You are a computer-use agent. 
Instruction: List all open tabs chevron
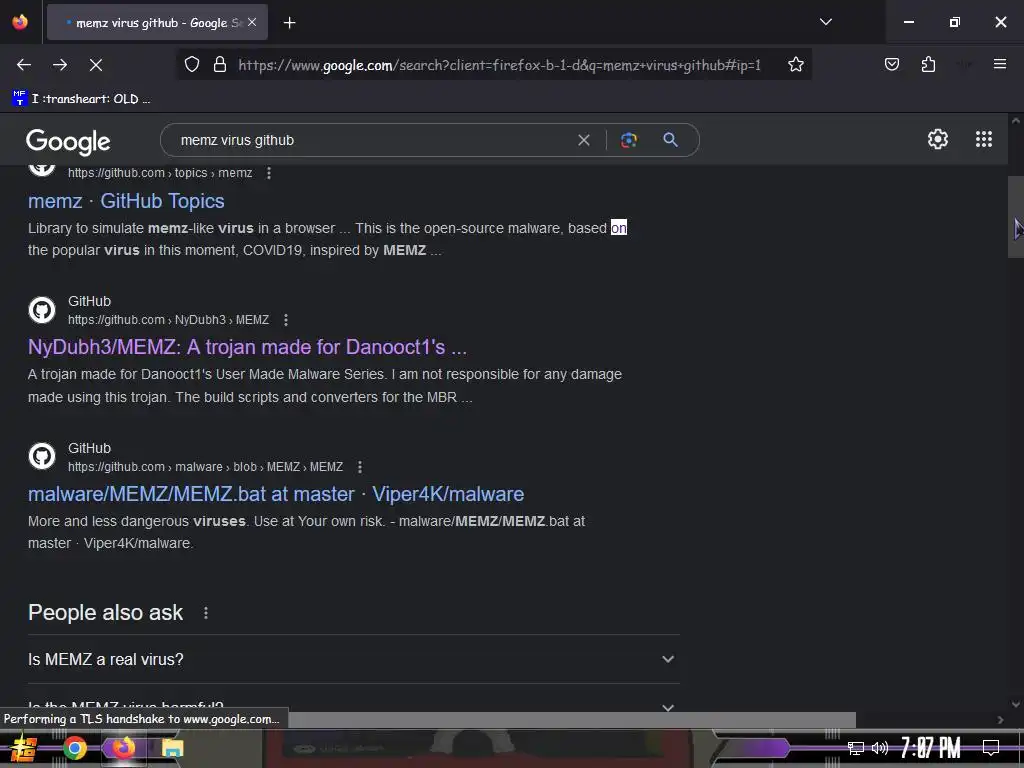pos(825,22)
